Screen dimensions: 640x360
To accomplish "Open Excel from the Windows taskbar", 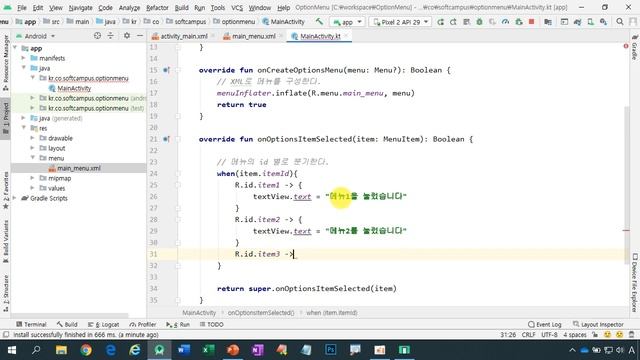I will click(208, 350).
